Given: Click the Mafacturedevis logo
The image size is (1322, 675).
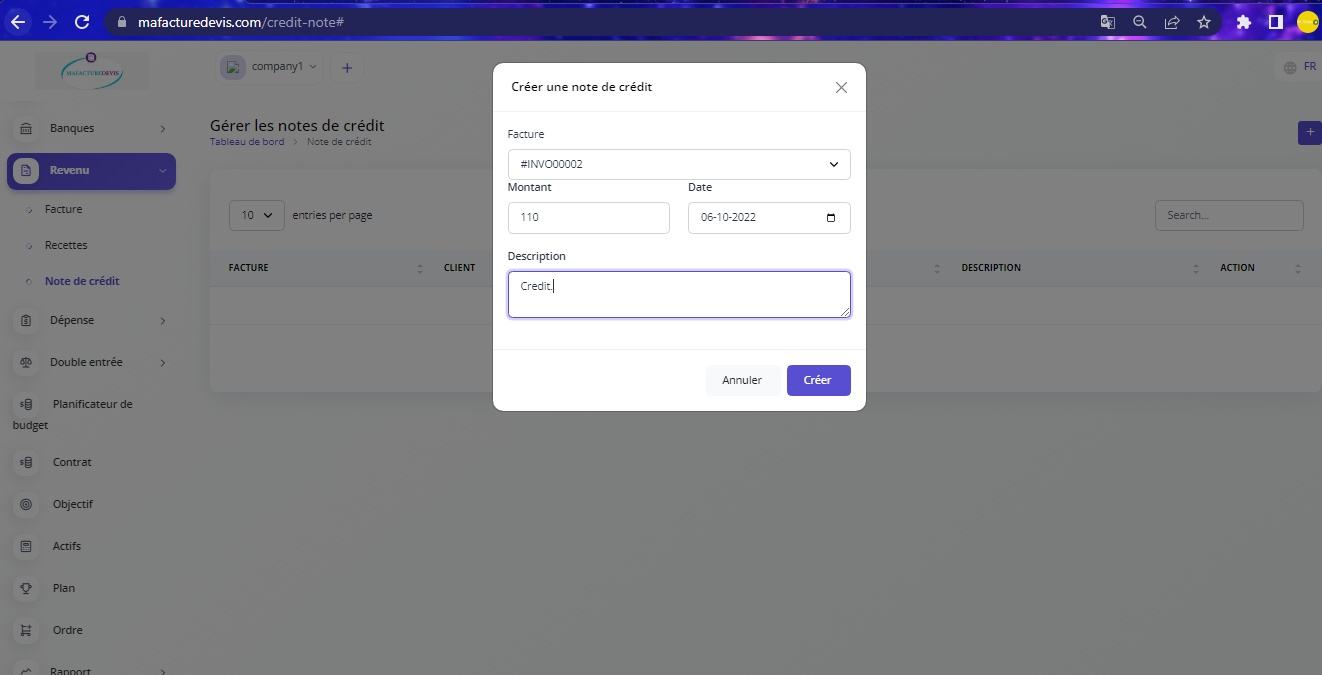Looking at the screenshot, I should (x=92, y=70).
